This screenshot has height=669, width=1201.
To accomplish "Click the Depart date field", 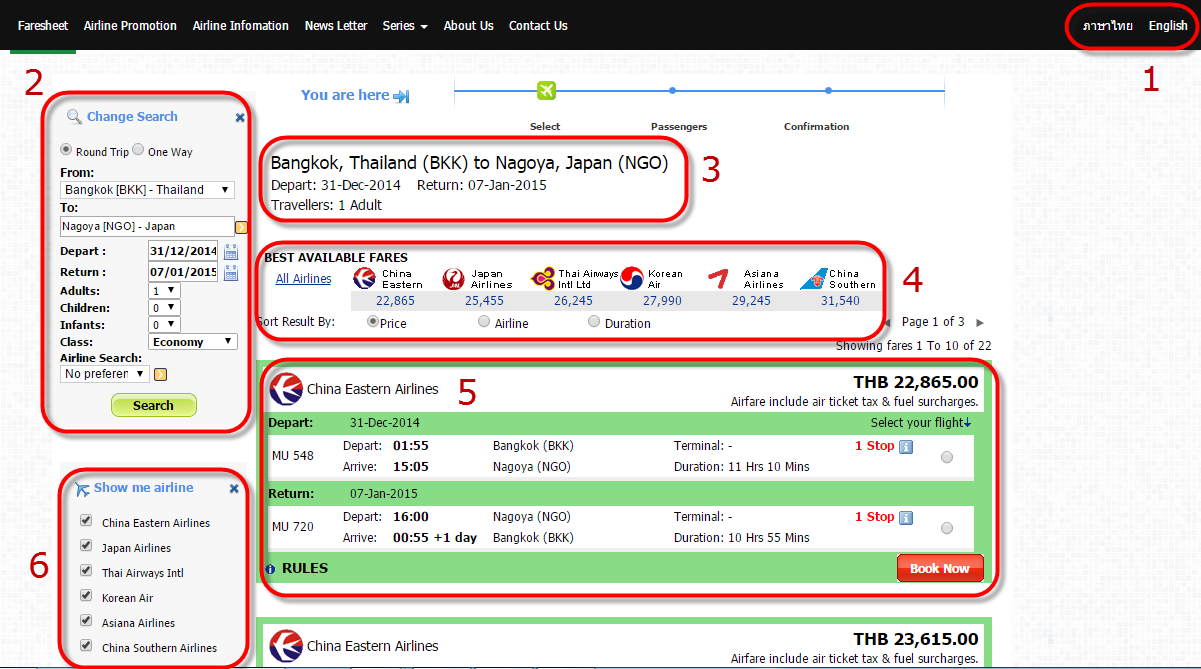I will [x=183, y=251].
